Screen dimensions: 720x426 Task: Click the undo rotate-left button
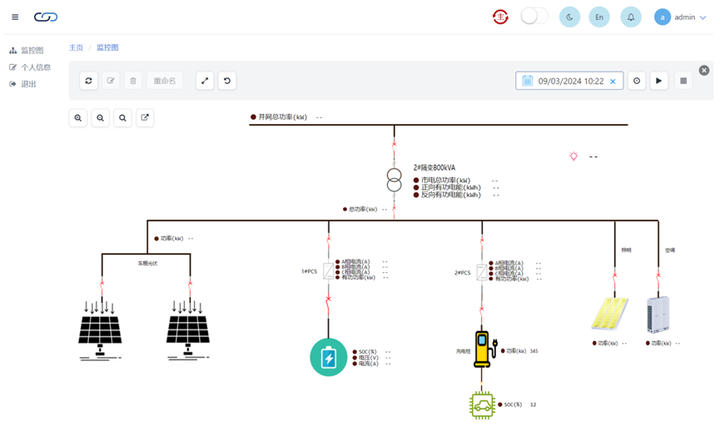(227, 81)
